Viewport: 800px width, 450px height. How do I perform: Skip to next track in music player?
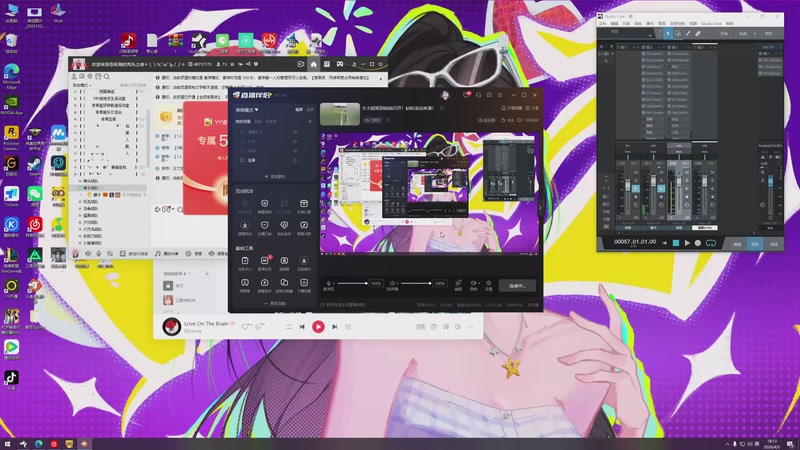tap(335, 327)
